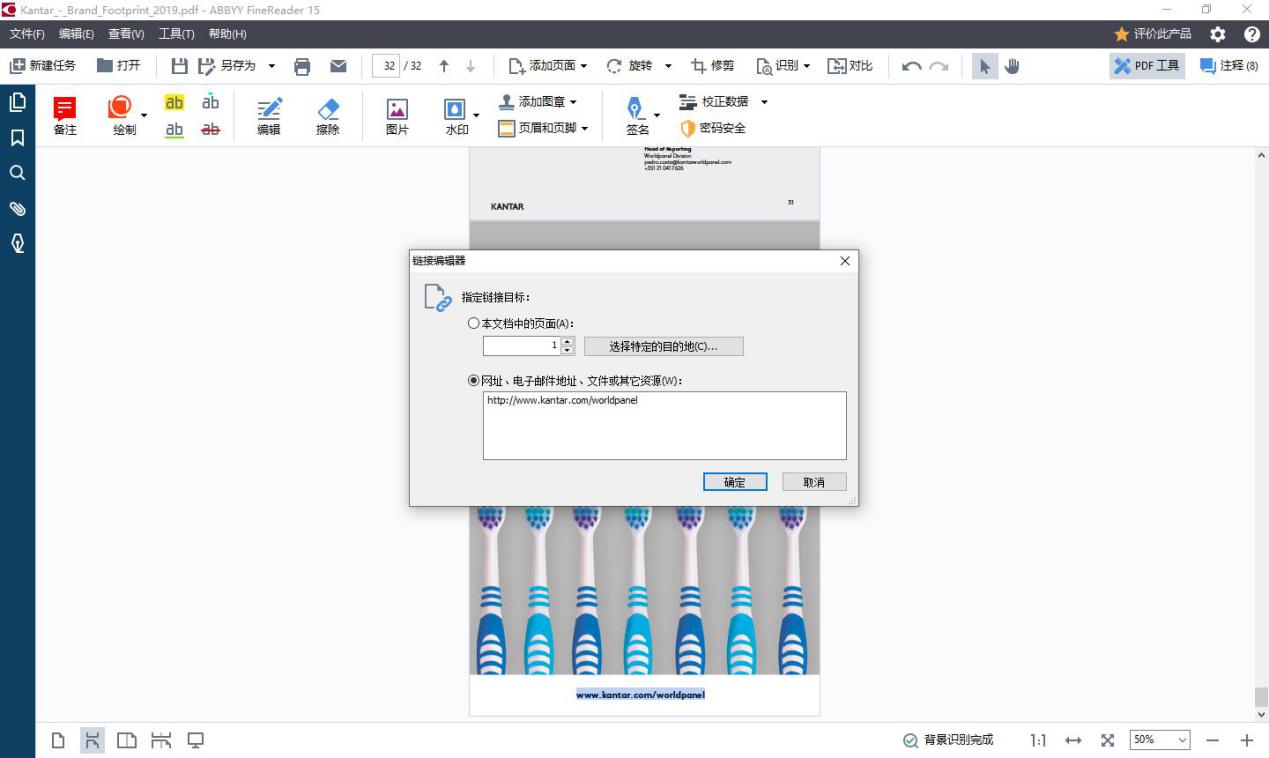This screenshot has width=1269, height=758.
Task: Click the page number field showing 32
Action: coord(388,66)
